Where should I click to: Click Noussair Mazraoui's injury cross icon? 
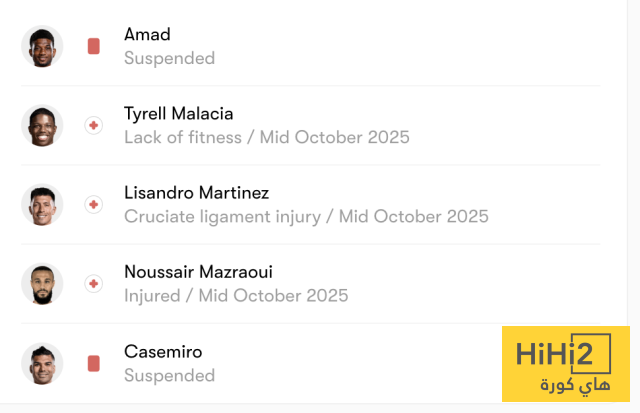tap(93, 284)
